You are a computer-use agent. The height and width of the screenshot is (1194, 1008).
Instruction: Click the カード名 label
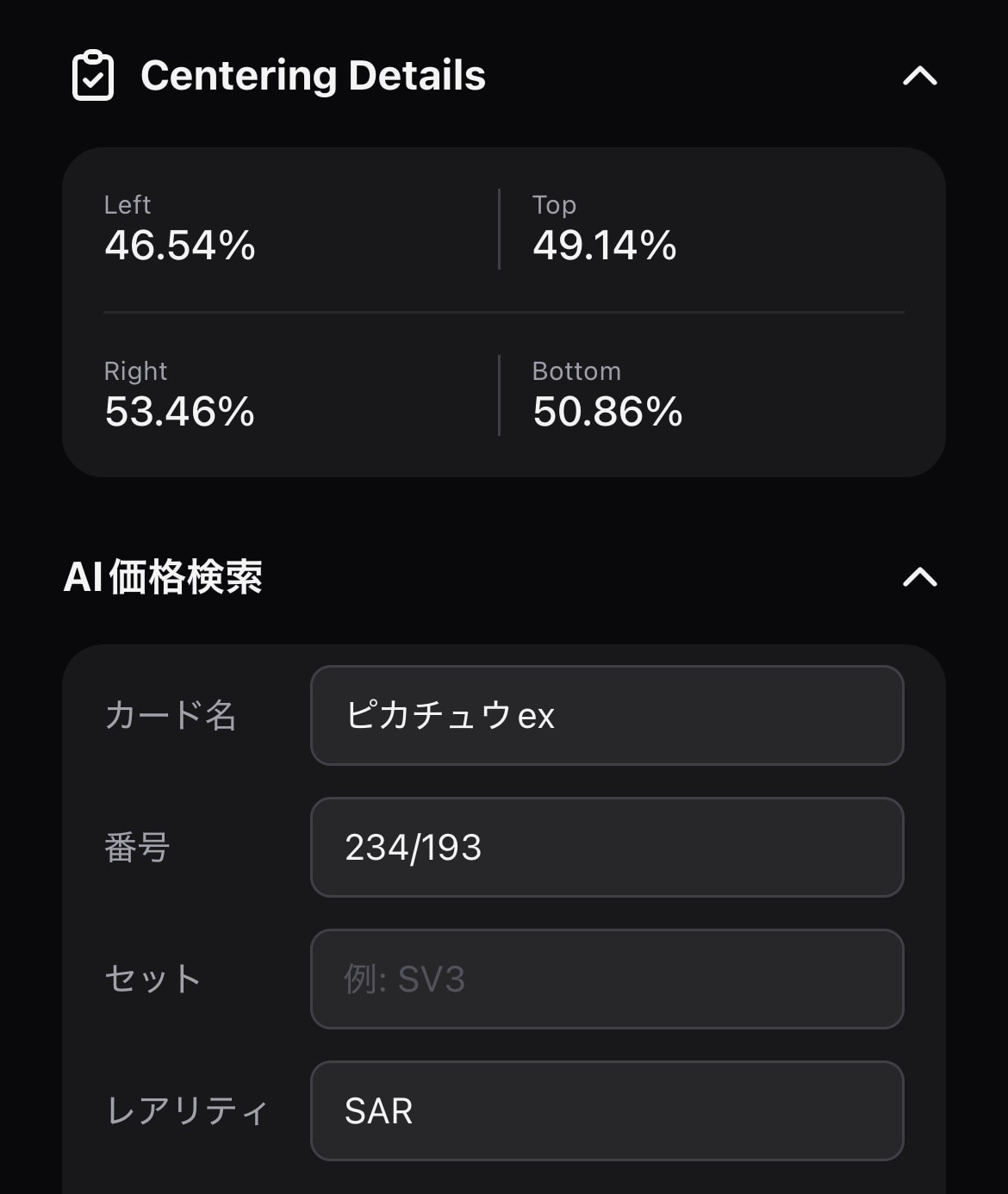pos(171,715)
